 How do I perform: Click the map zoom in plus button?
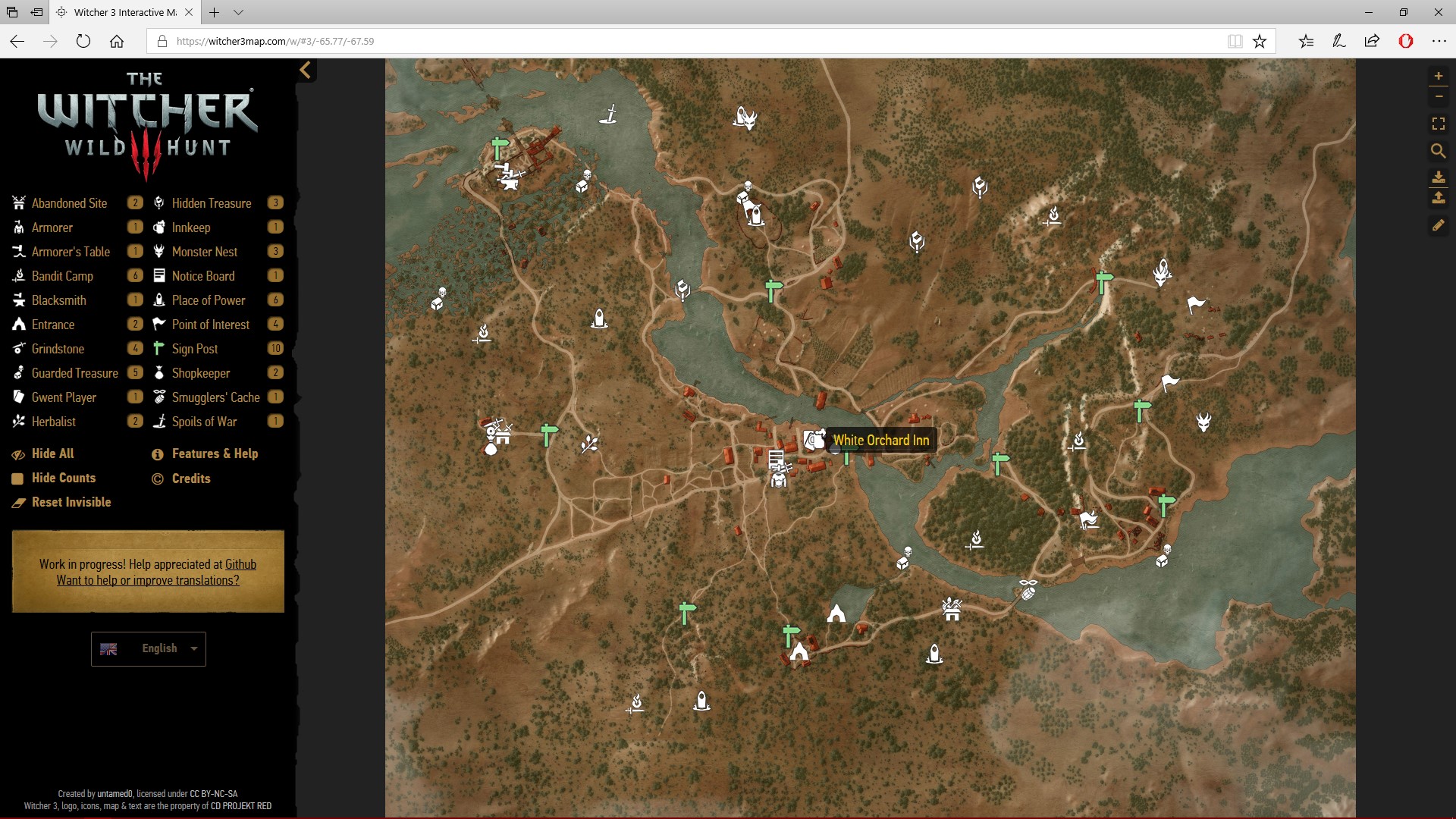click(x=1438, y=76)
